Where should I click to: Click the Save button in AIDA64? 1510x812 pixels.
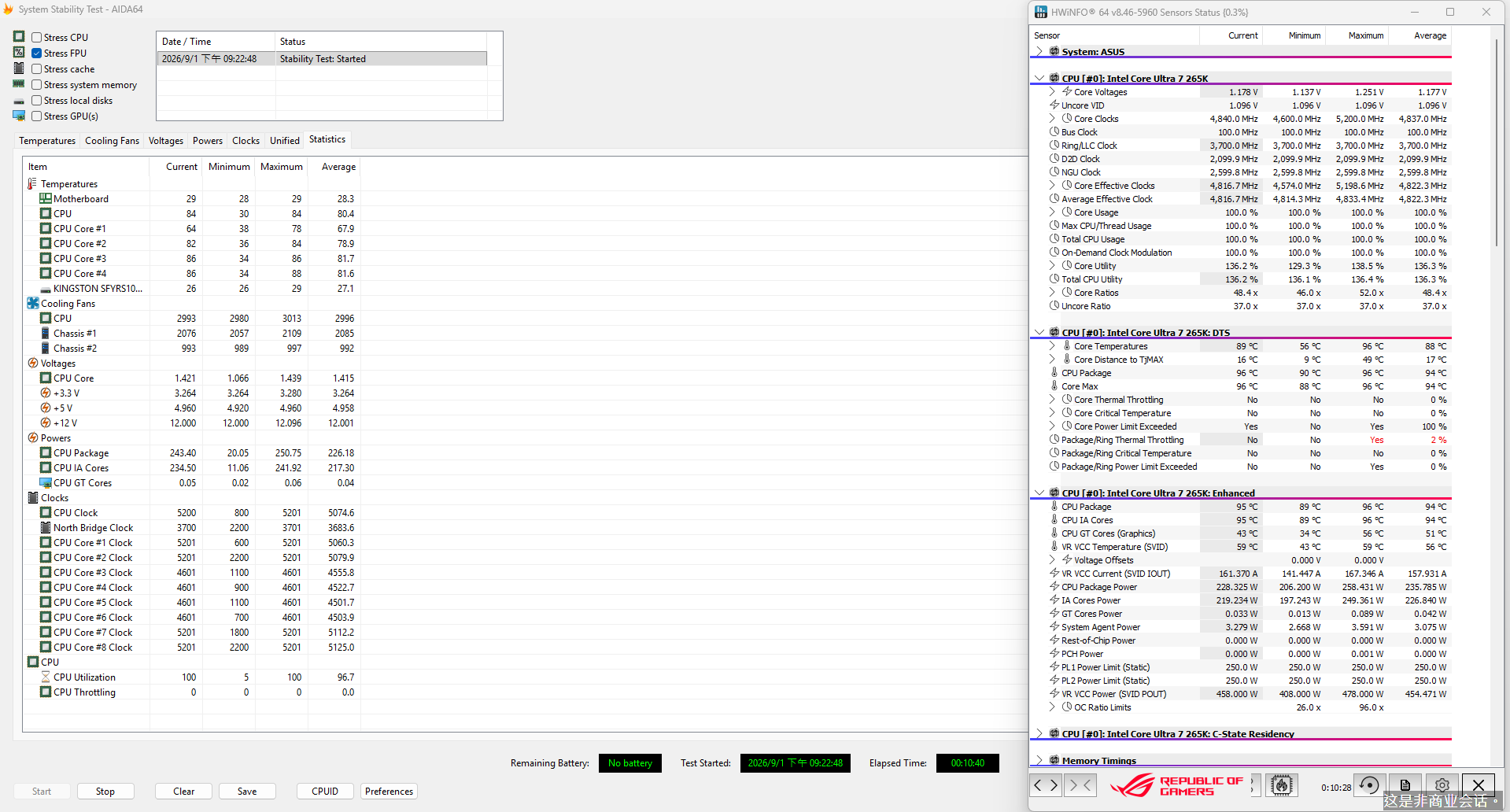click(x=247, y=792)
